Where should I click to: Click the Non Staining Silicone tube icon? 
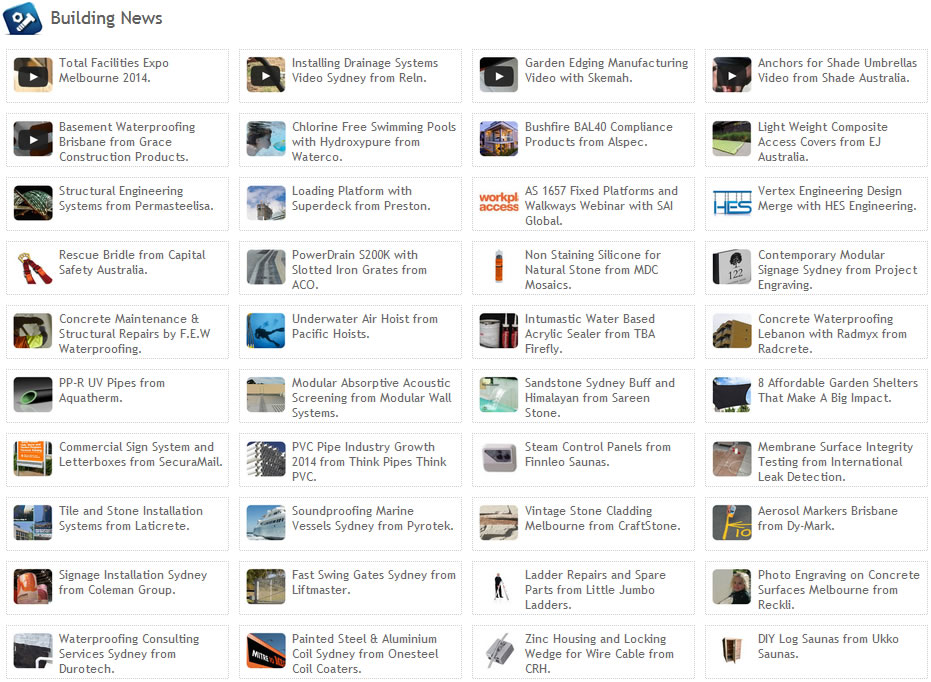[x=499, y=267]
